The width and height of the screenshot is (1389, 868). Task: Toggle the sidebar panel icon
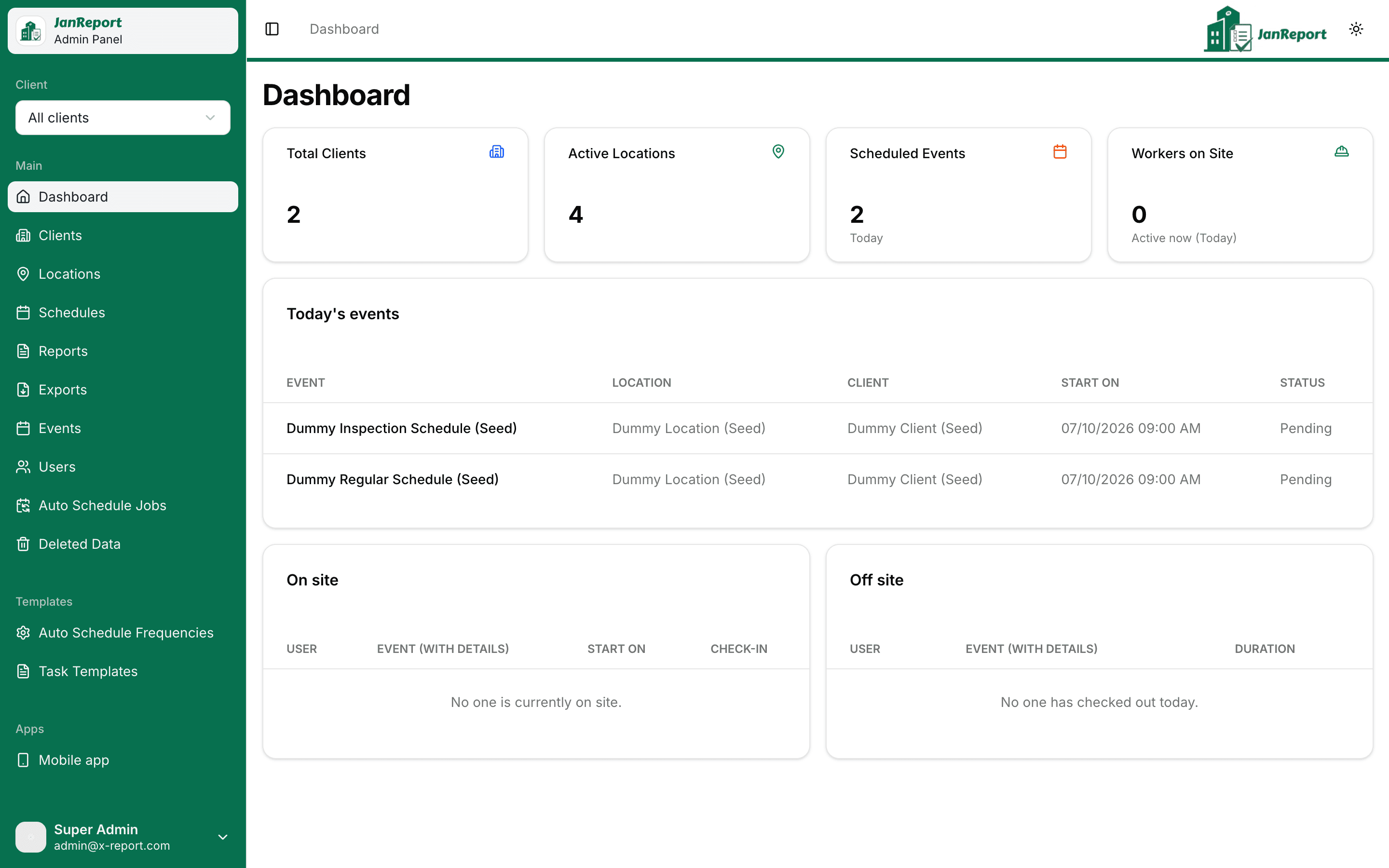tap(272, 29)
